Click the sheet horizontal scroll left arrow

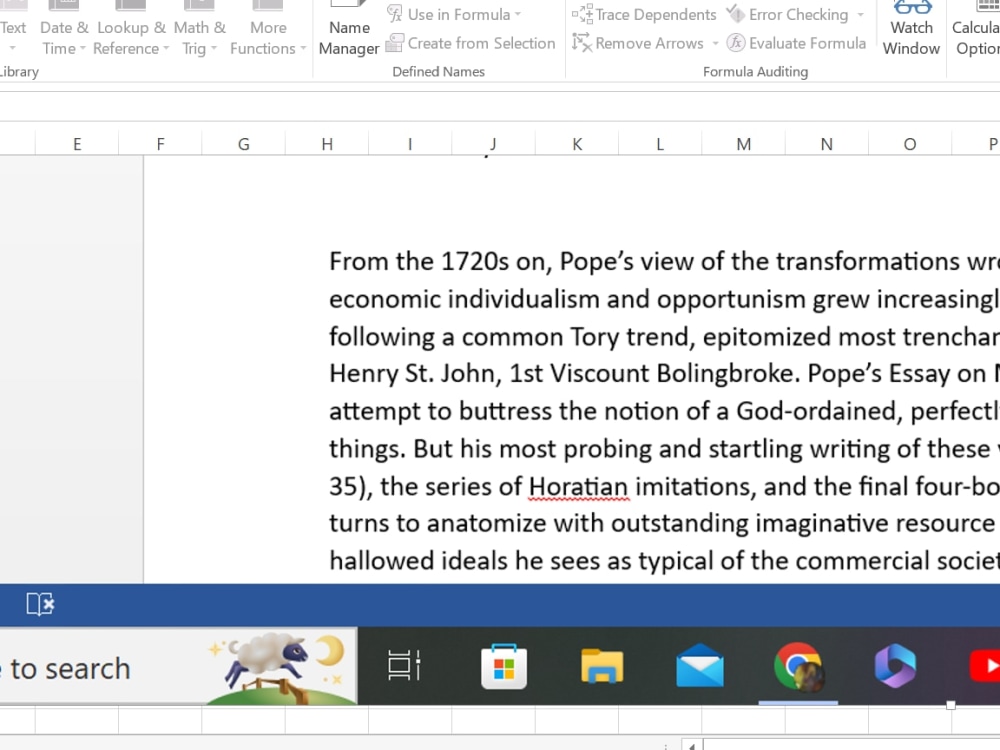691,745
